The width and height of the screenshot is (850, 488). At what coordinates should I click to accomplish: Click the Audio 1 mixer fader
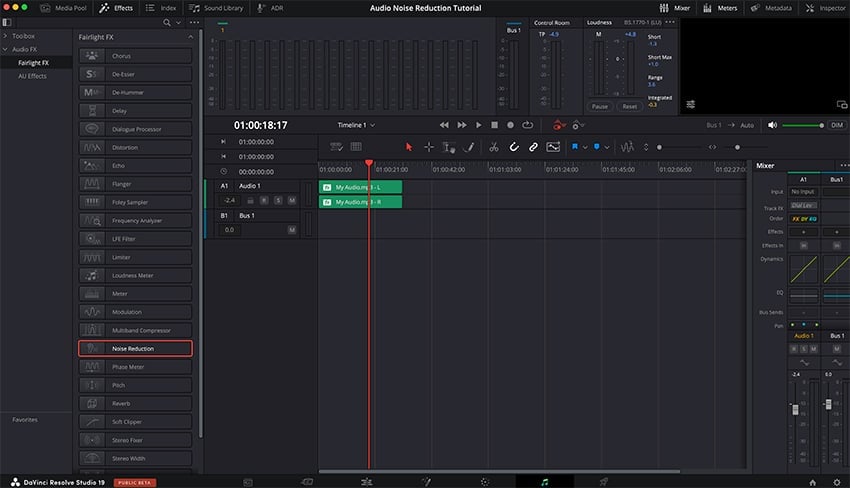click(795, 409)
